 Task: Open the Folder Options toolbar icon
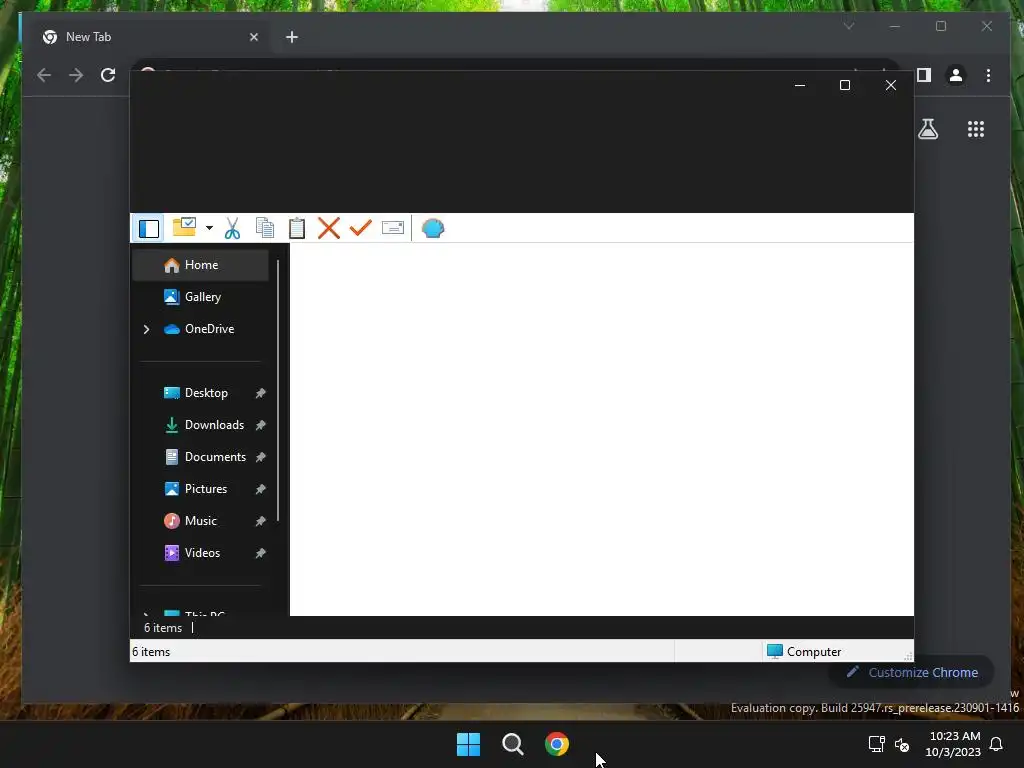coord(184,227)
